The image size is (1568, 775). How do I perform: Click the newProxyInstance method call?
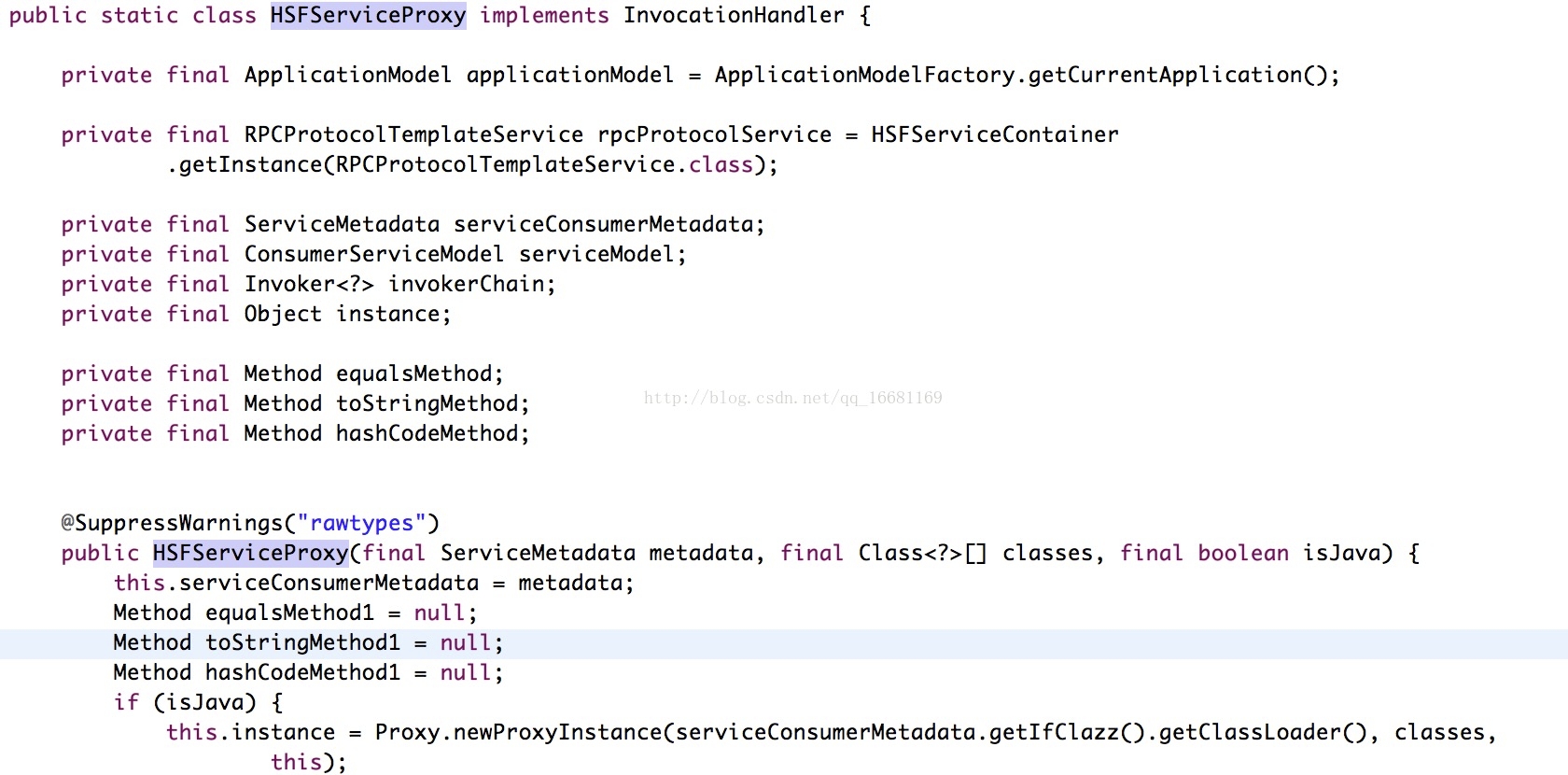tap(557, 733)
